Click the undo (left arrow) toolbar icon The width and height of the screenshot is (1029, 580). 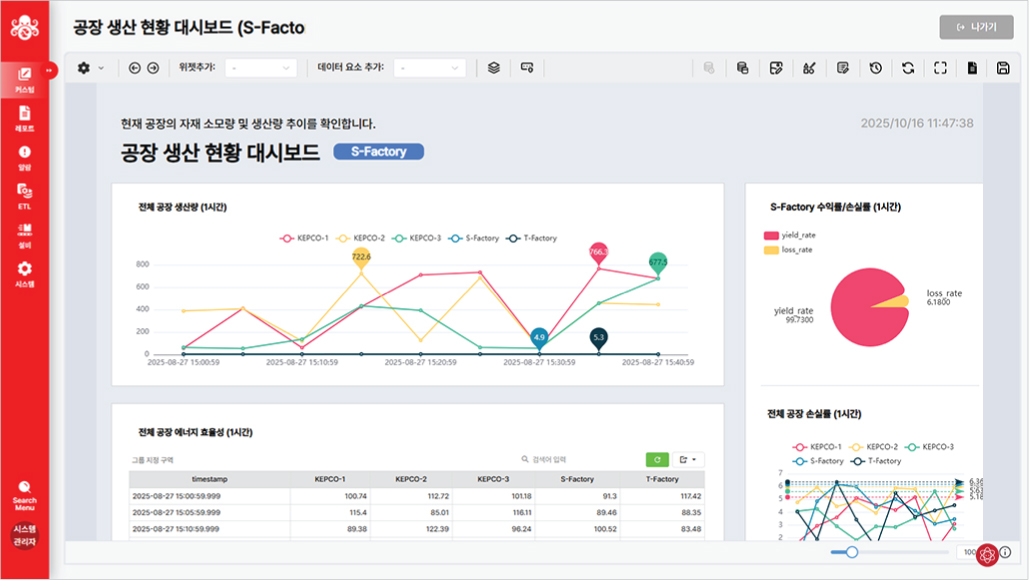point(135,68)
